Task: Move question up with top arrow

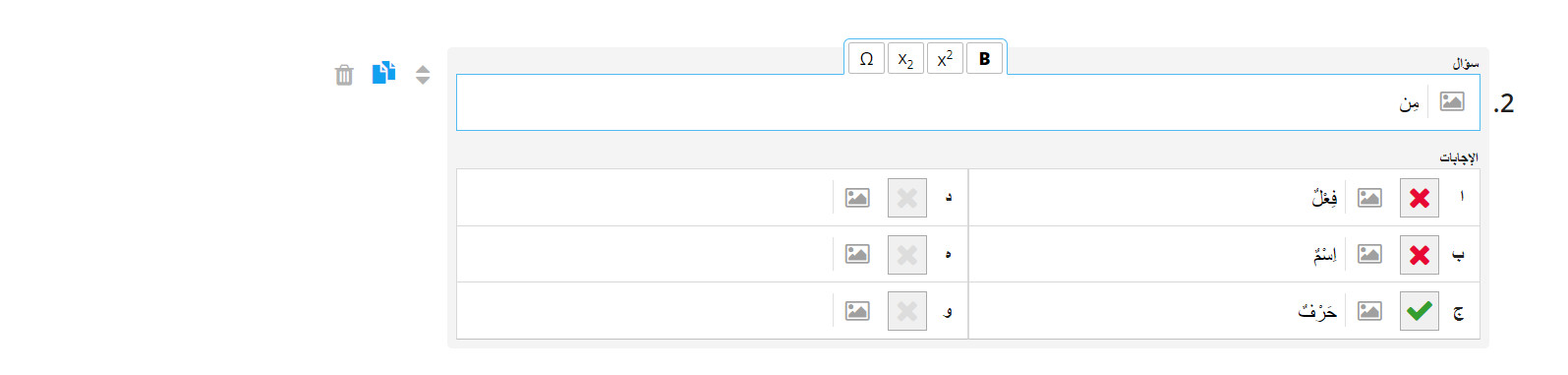Action: 423,69
